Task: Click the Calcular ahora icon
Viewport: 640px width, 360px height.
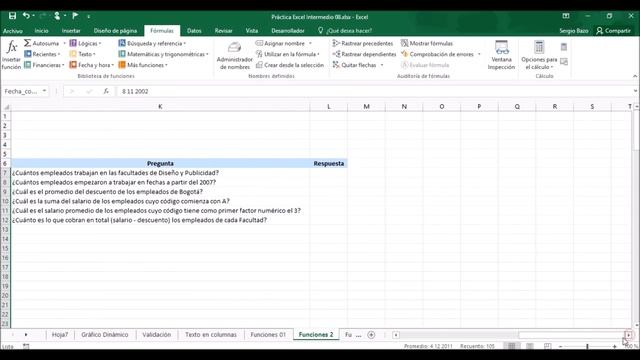Action: pyautogui.click(x=564, y=47)
